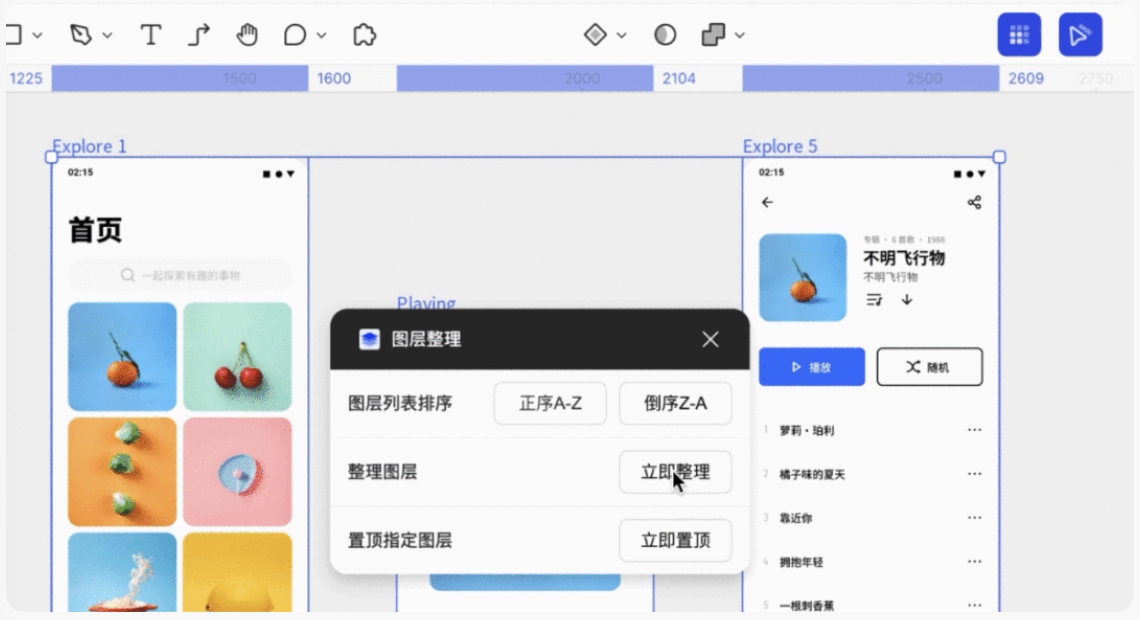Expand the boolean operations dropdown arrow
Image resolution: width=1140 pixels, height=620 pixels.
[x=740, y=36]
